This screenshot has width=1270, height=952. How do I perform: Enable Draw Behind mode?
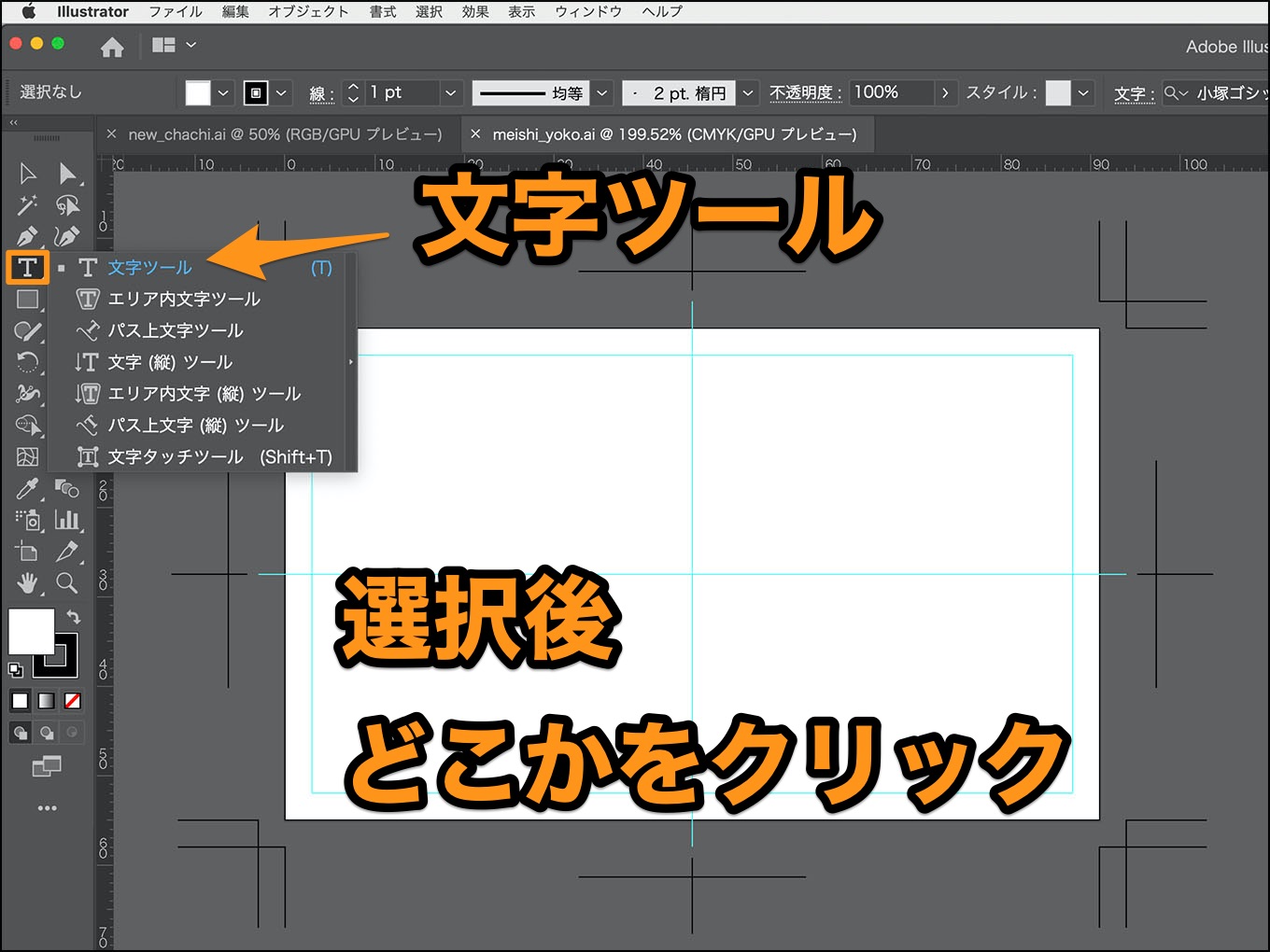point(46,733)
